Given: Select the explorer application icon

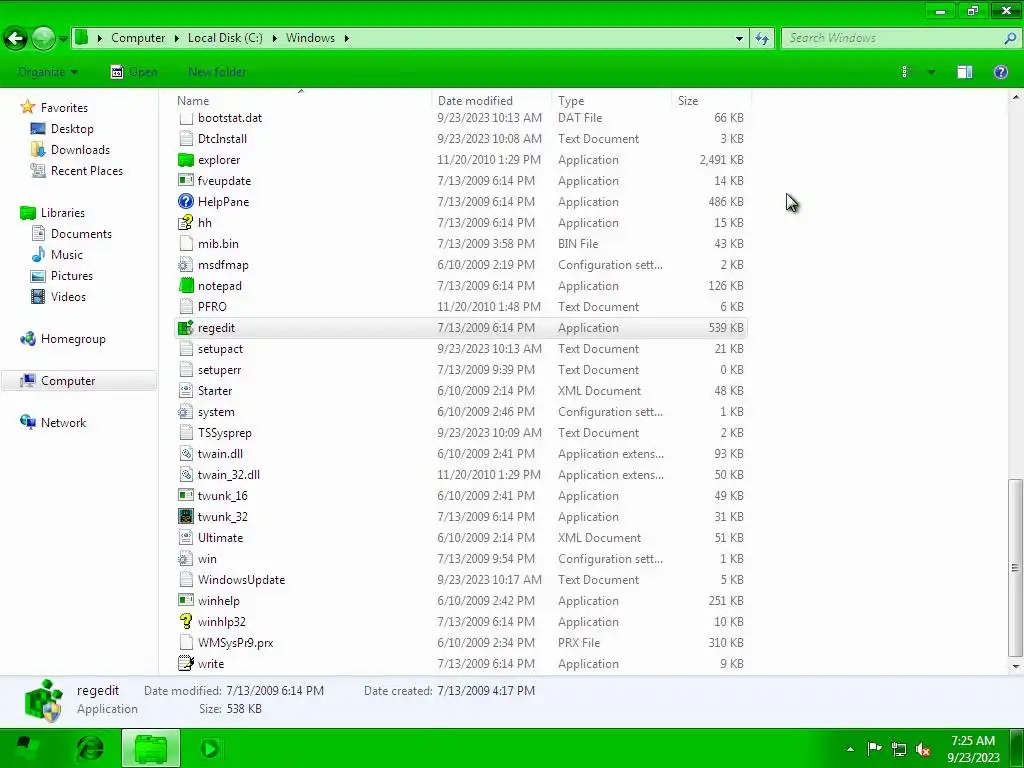Looking at the screenshot, I should [186, 160].
